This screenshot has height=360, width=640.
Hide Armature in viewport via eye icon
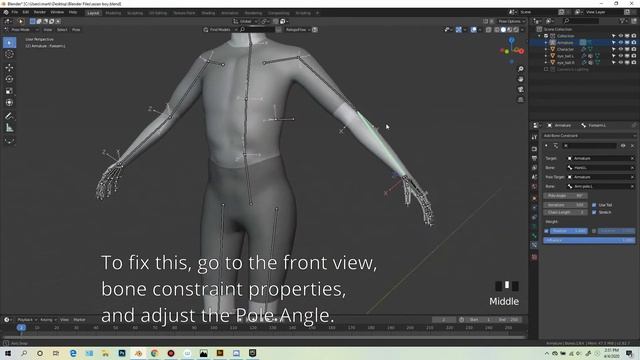pyautogui.click(x=620, y=42)
